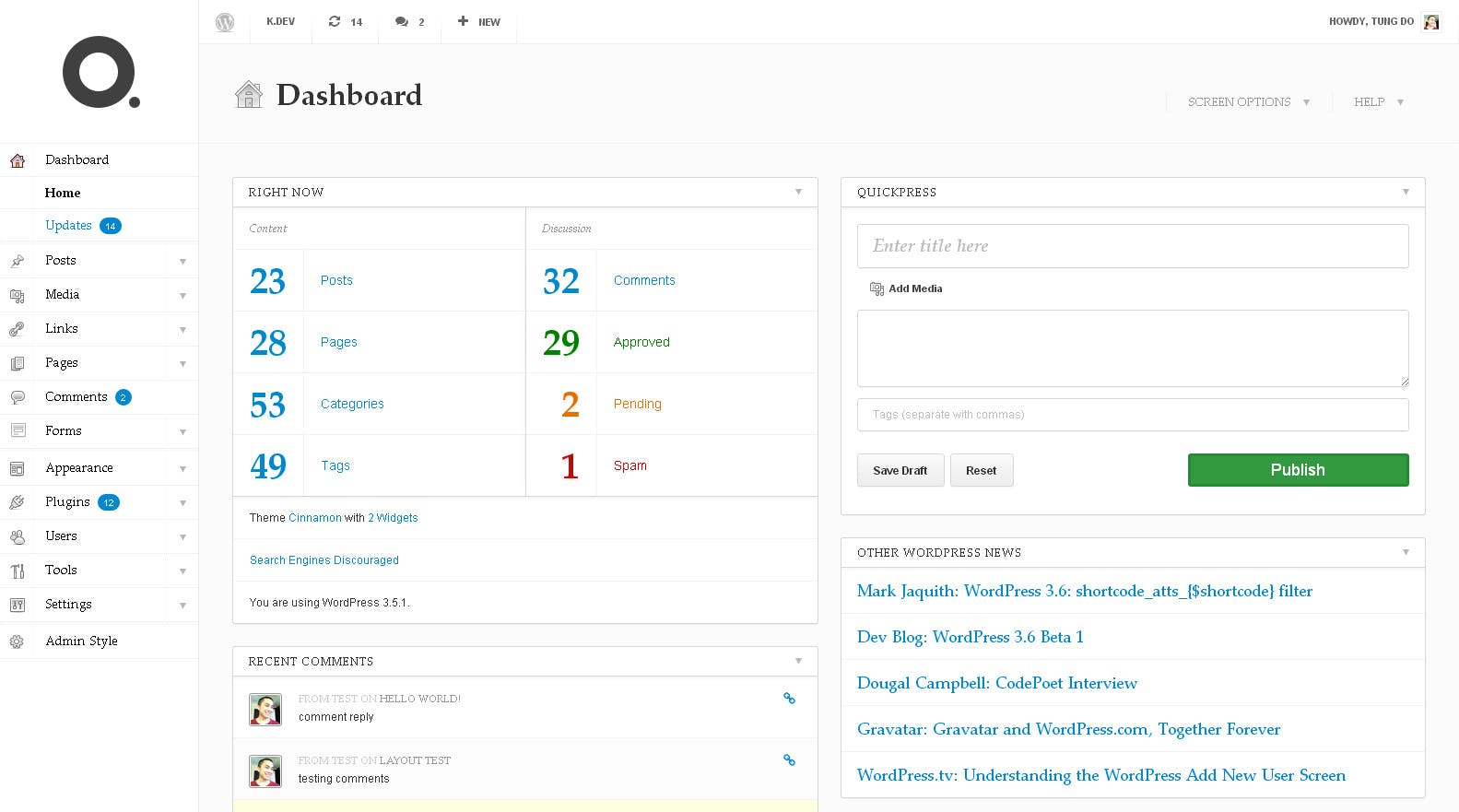Click commenter avatar on Hello World comment
1459x812 pixels.
265,709
